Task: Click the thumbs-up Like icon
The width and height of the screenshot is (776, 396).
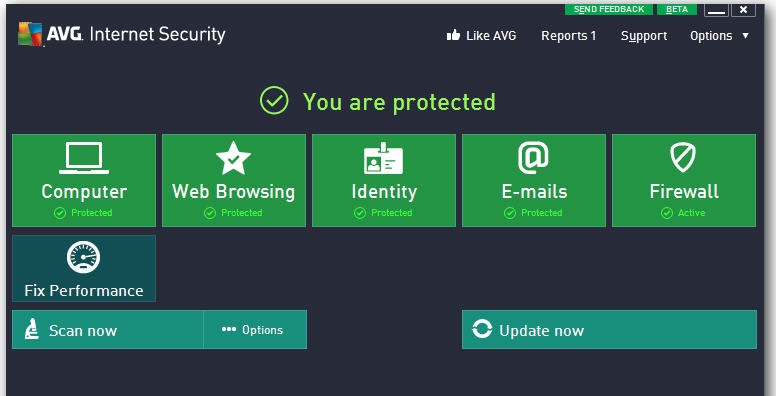Action: [x=453, y=35]
